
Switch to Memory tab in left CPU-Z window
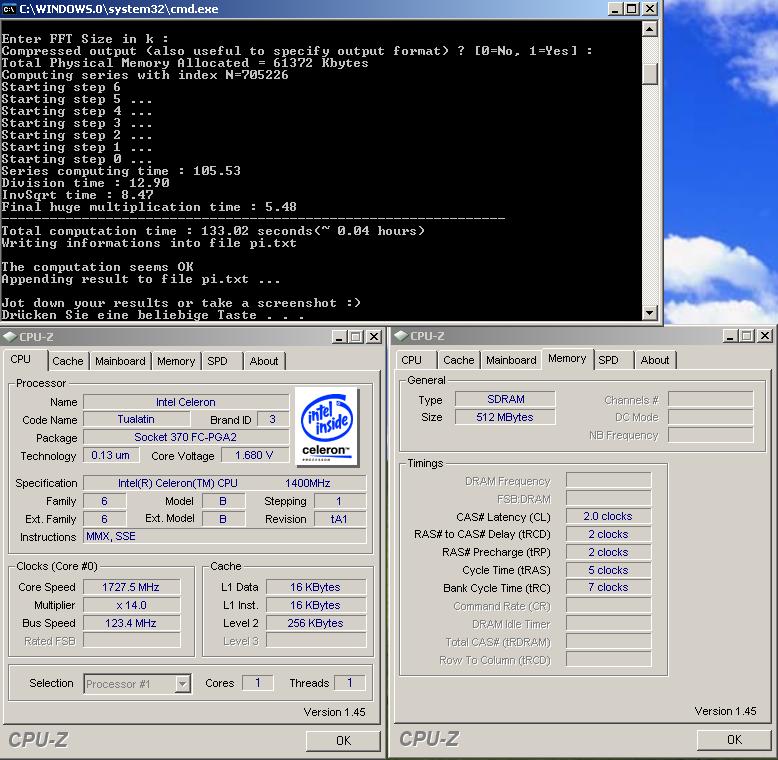coord(176,361)
